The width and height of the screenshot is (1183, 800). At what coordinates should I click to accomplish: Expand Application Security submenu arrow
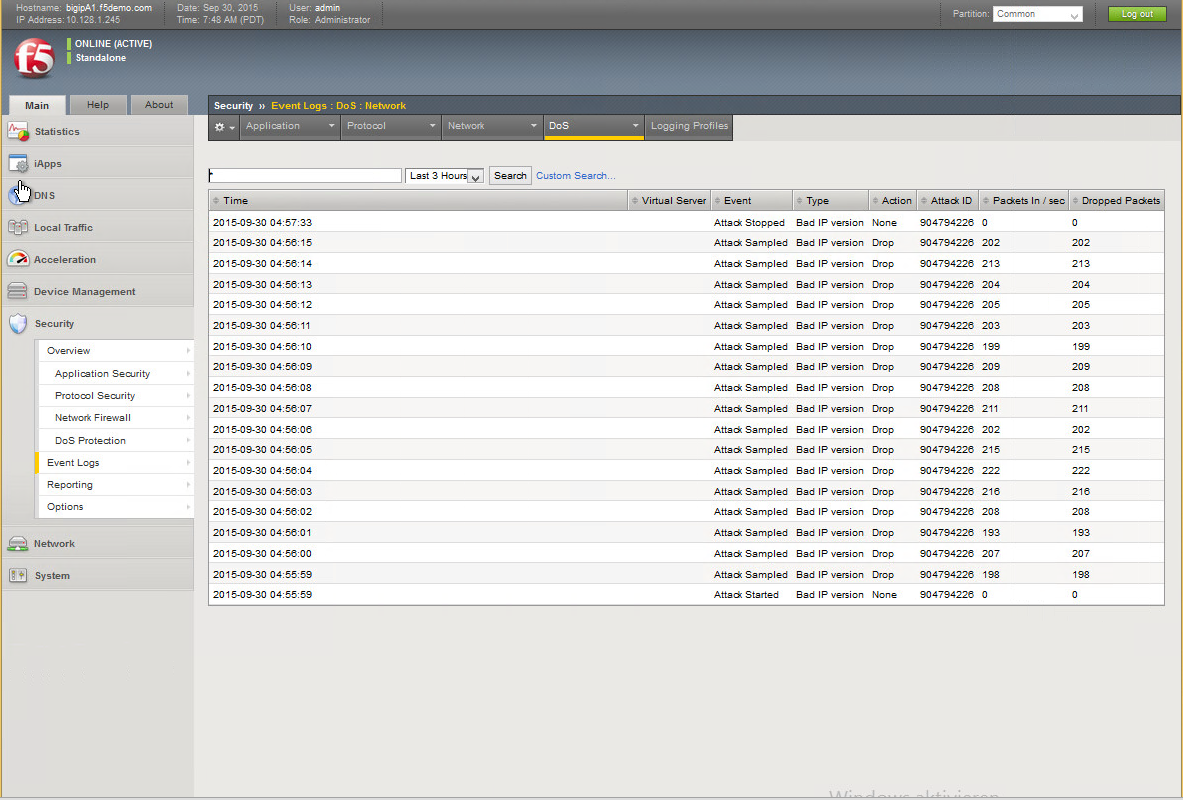188,374
